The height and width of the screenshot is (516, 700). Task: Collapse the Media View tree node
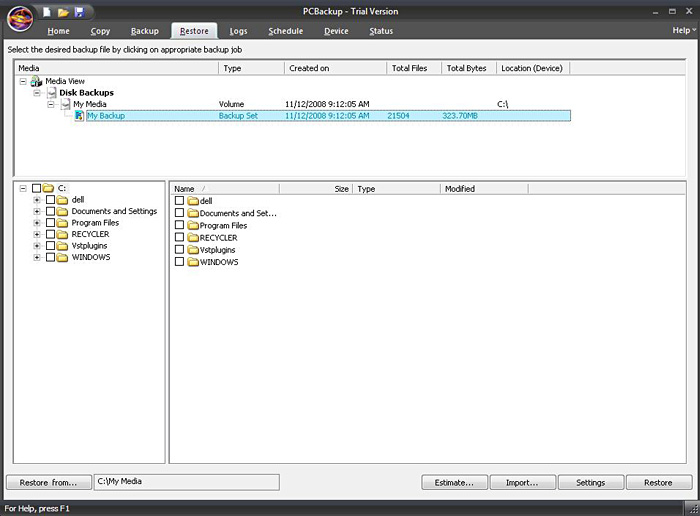click(x=23, y=82)
